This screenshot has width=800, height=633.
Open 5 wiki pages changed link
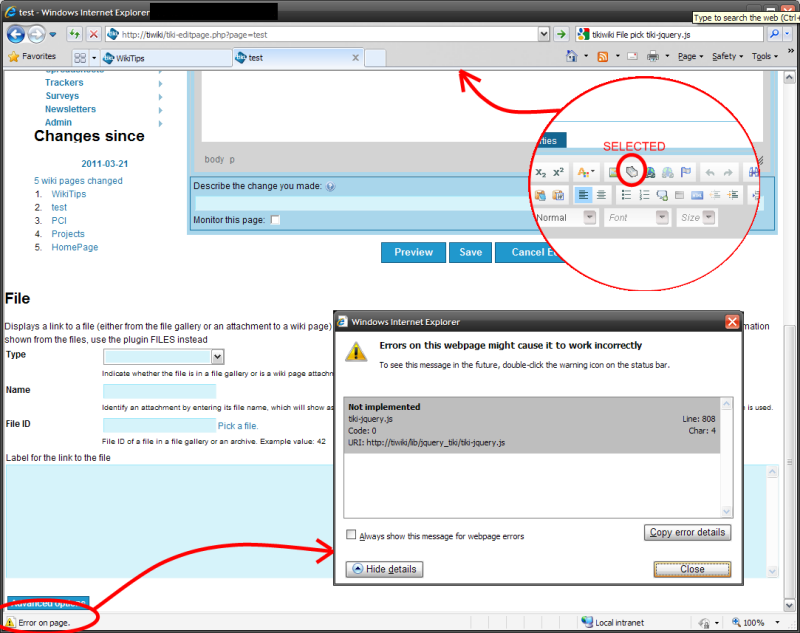78,181
